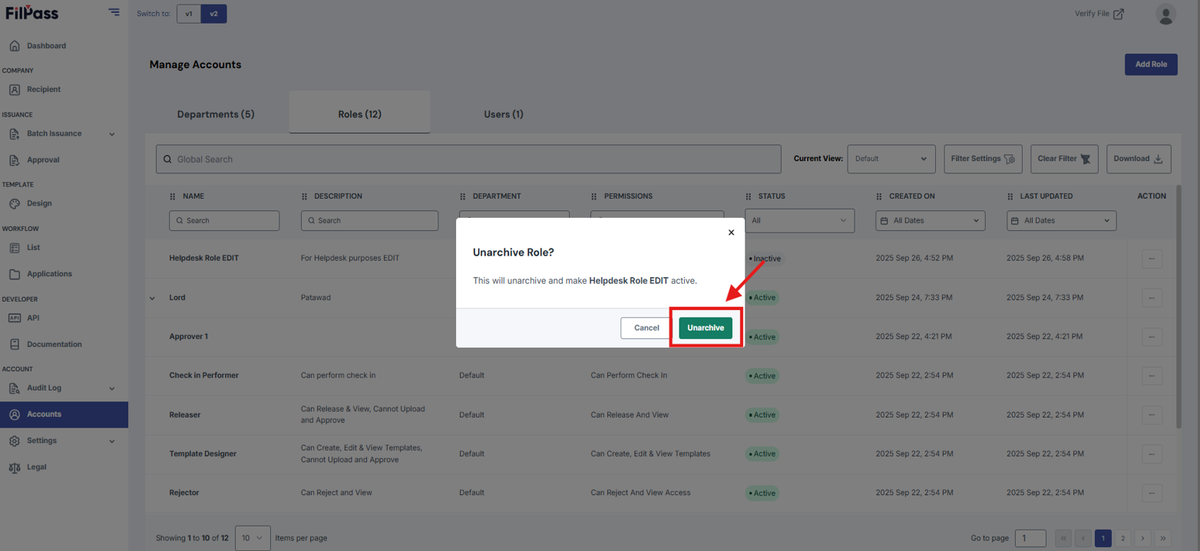This screenshot has width=1200, height=551.
Task: Click the Go to page field
Action: [1031, 538]
